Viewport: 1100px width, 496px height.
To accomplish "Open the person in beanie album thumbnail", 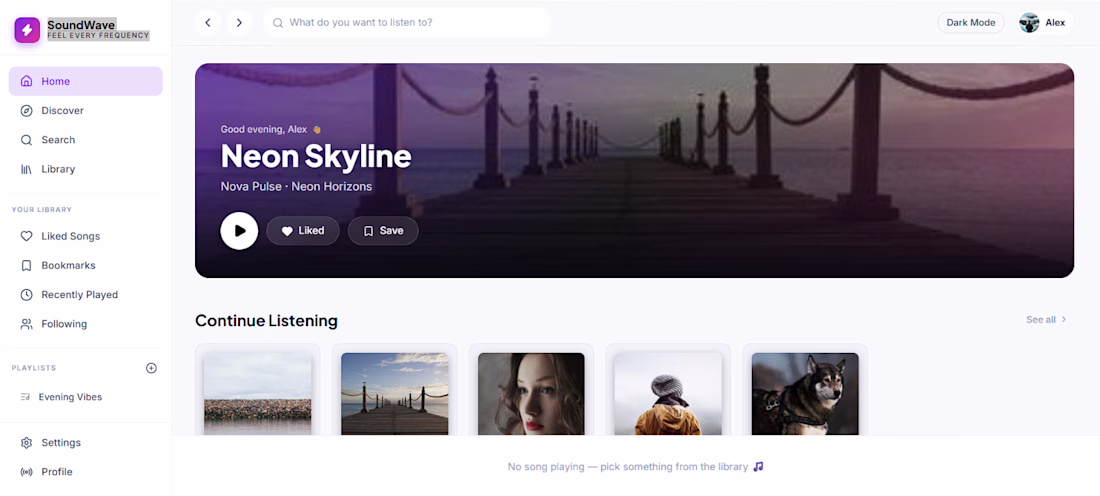I will click(668, 394).
